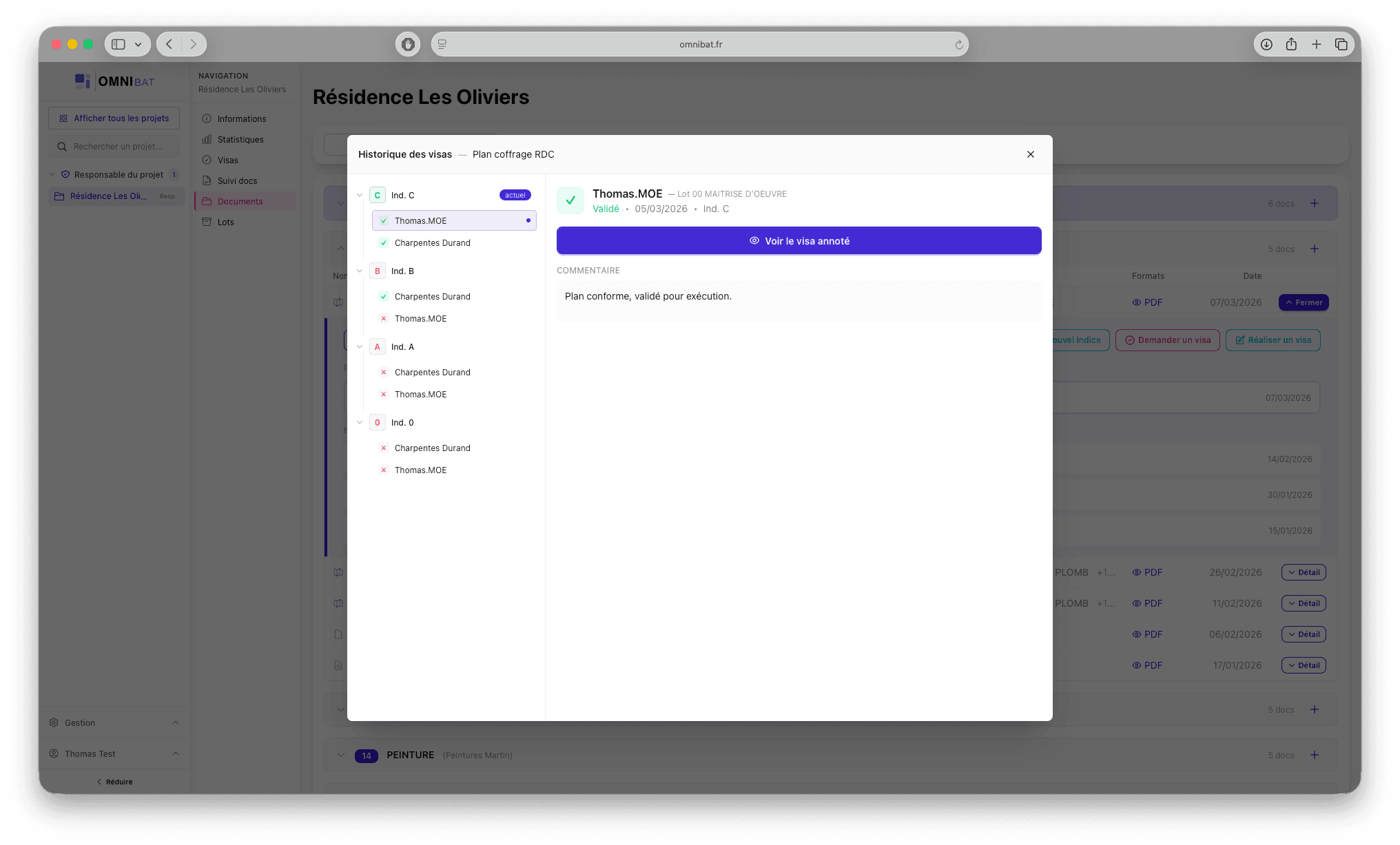This screenshot has width=1400, height=845.
Task: Collapse the Ind. C tree group
Action: click(x=360, y=196)
